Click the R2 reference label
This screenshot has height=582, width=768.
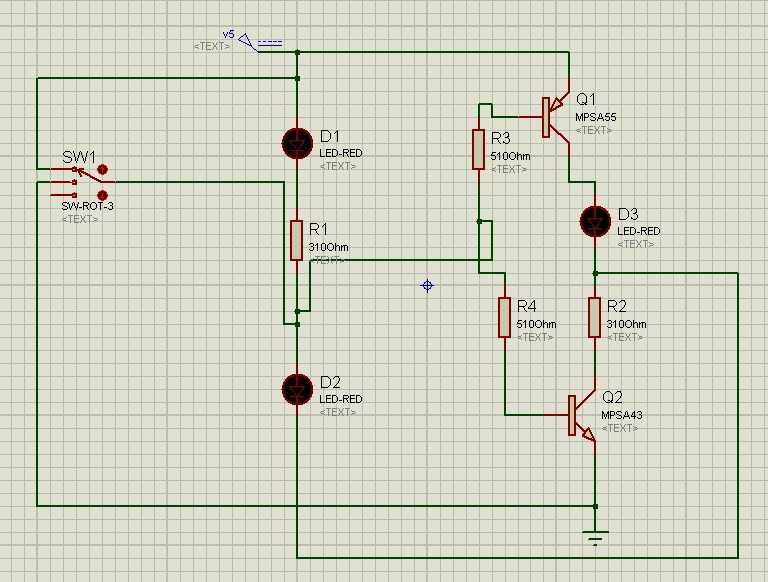[x=617, y=306]
